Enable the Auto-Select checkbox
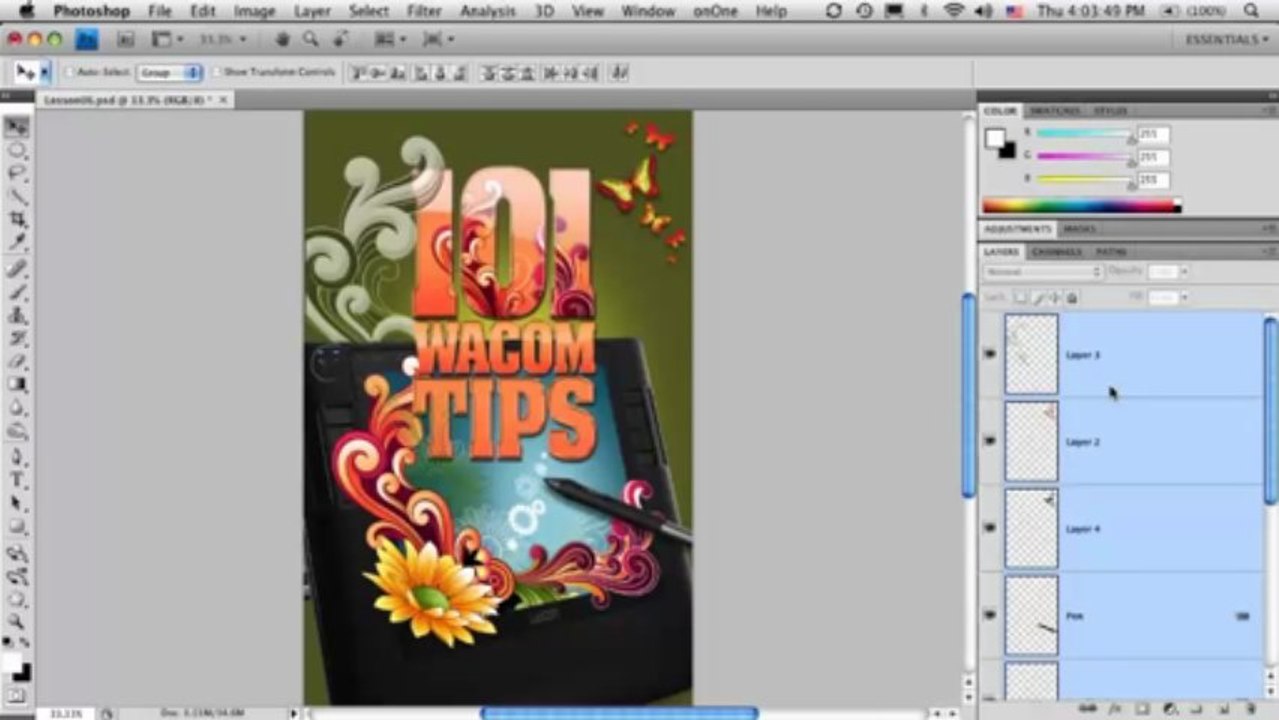1279x720 pixels. (69, 73)
